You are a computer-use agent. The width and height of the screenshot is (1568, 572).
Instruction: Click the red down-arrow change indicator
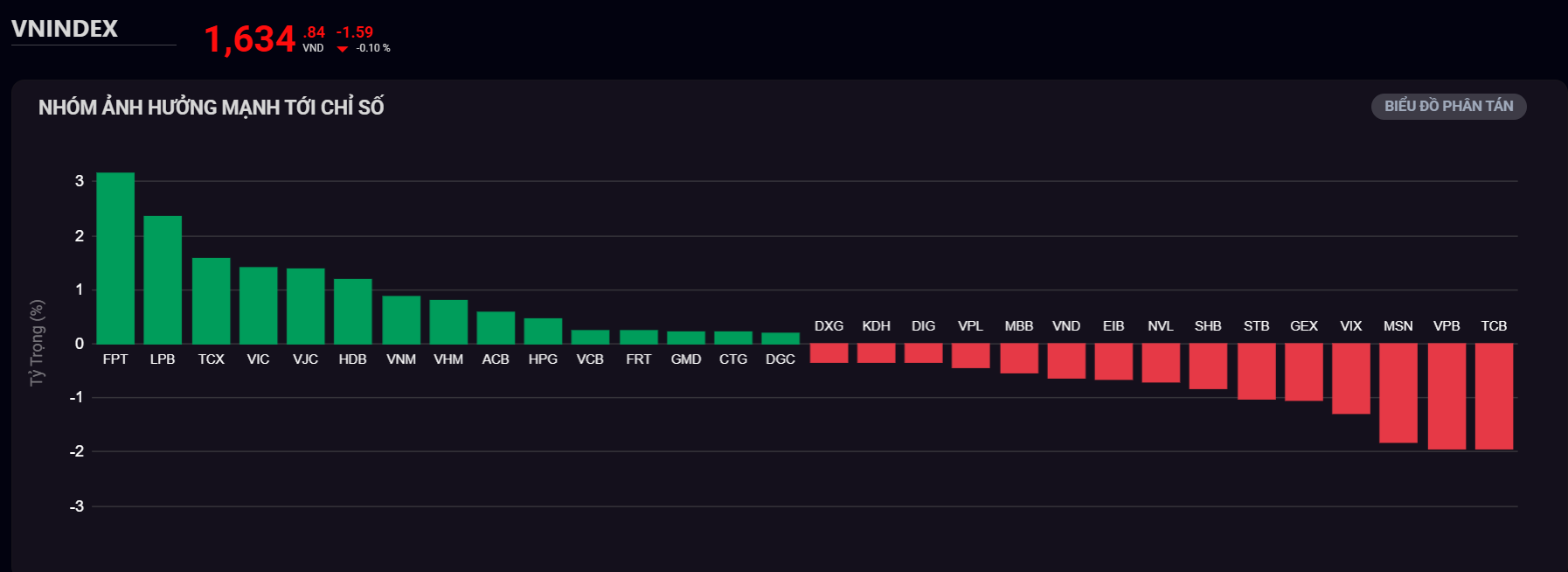[343, 49]
